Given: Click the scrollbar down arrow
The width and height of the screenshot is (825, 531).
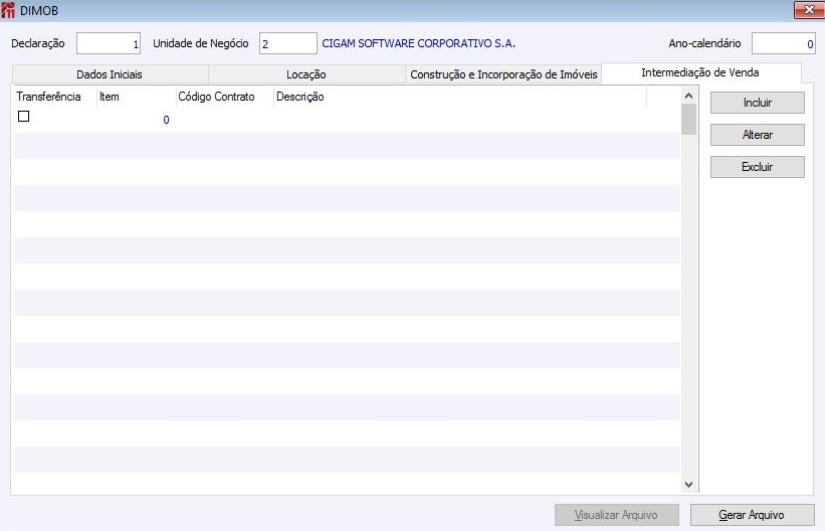Looking at the screenshot, I should [688, 484].
